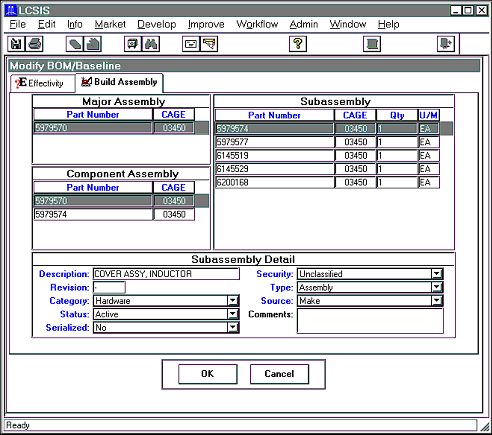
Task: Open the Develop menu
Action: 157,24
